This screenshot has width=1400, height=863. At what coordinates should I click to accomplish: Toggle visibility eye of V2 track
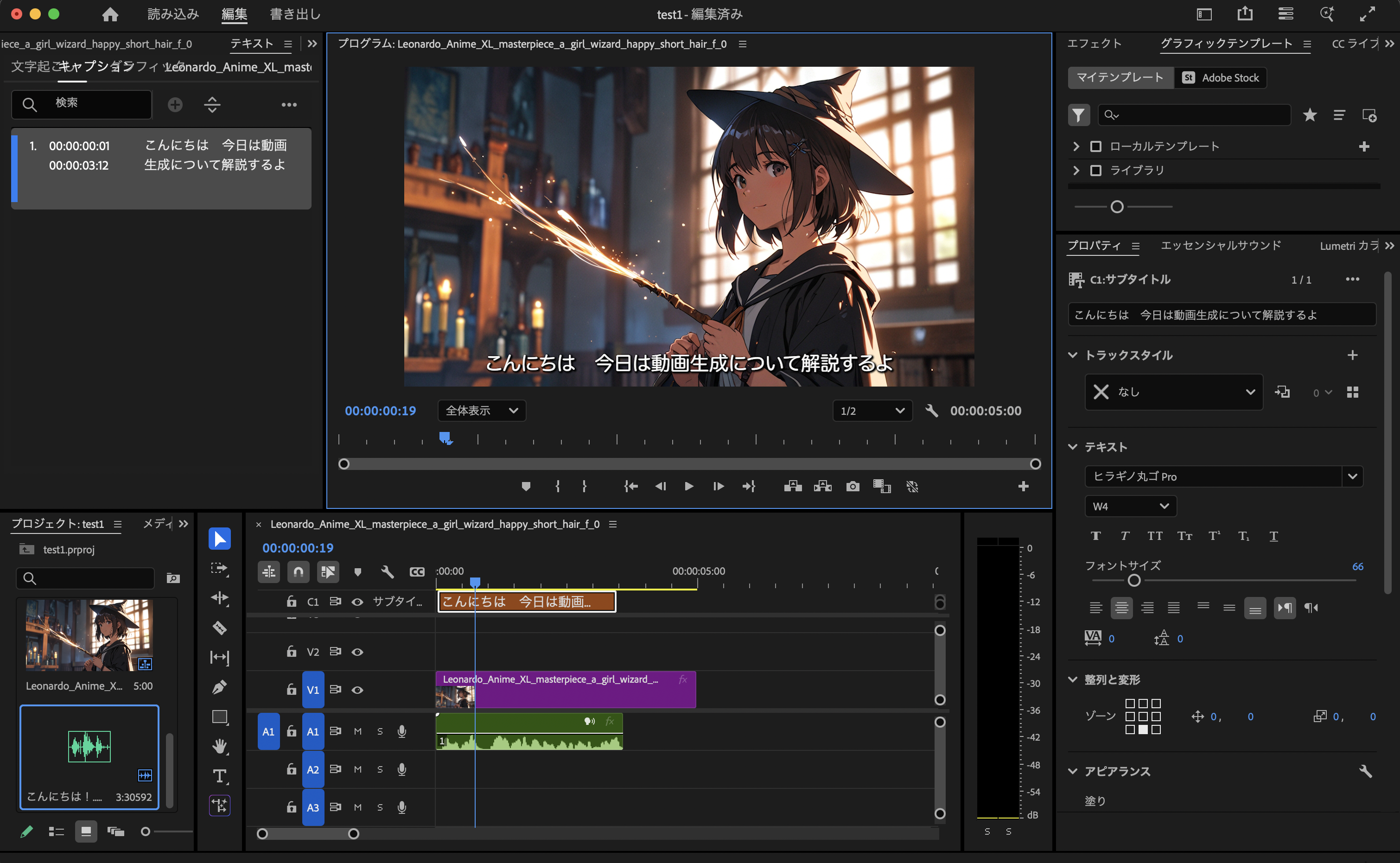tap(357, 652)
